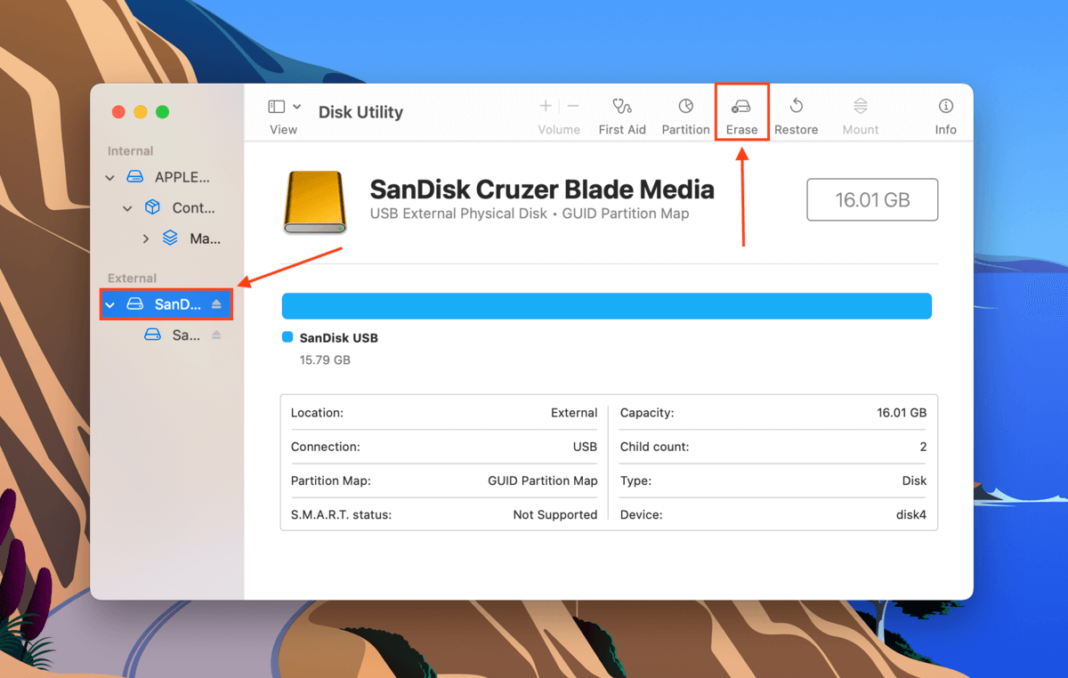The image size is (1068, 678).
Task: Open the View options dropdown
Action: [283, 108]
